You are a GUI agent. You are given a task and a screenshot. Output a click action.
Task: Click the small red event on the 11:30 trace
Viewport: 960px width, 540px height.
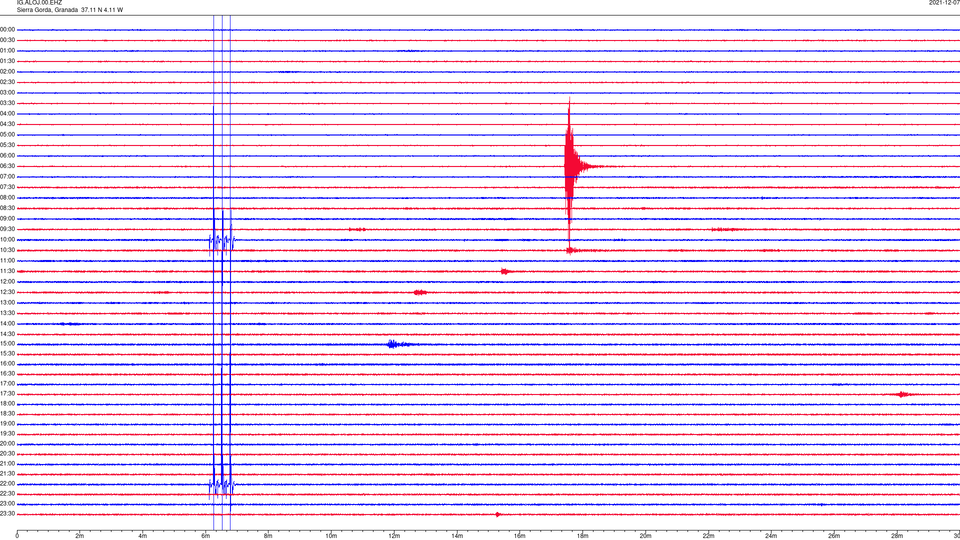pos(504,271)
